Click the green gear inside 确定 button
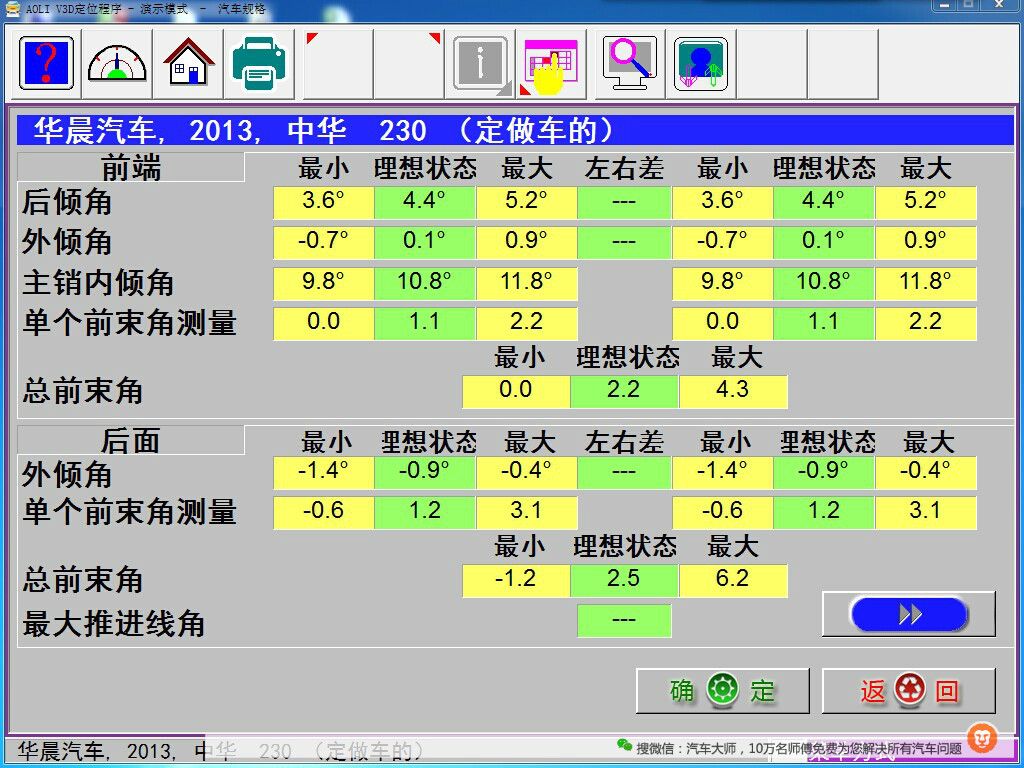This screenshot has height=768, width=1024. click(722, 689)
